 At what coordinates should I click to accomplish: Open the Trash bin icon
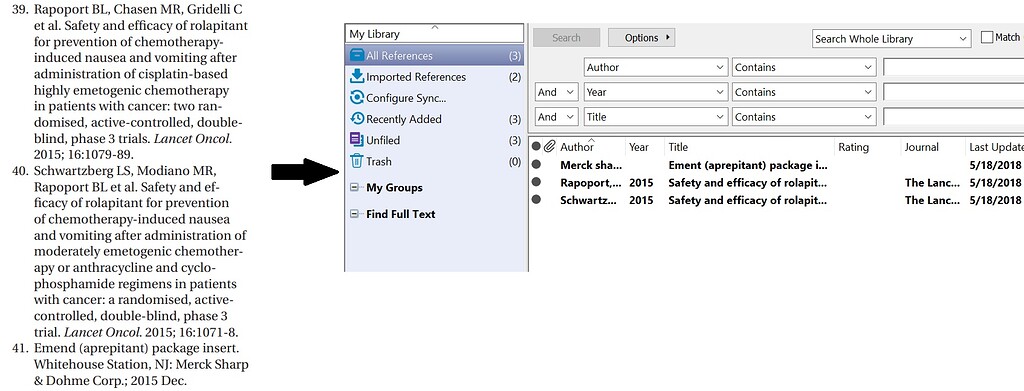357,161
